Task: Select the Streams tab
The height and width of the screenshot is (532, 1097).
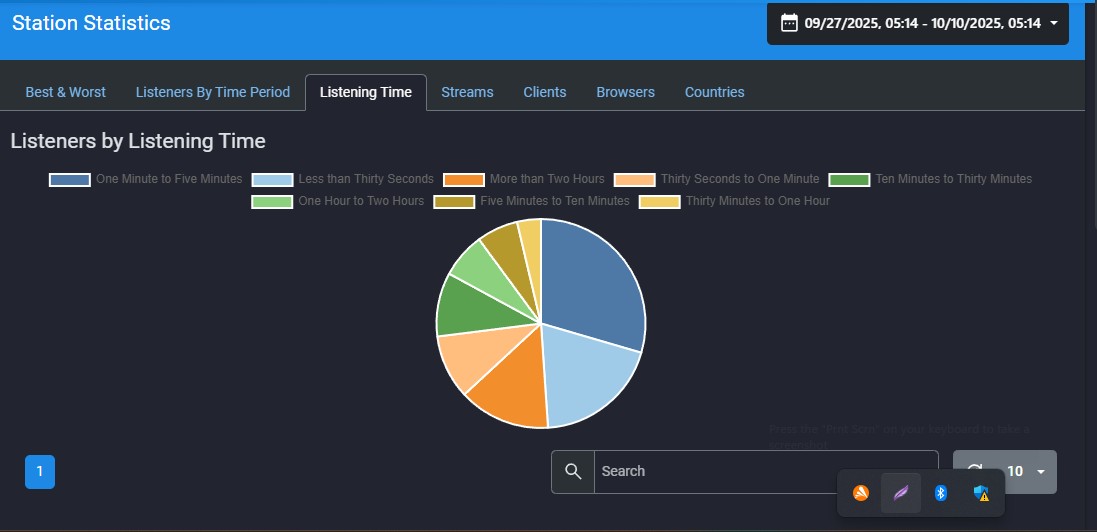Action: click(467, 92)
